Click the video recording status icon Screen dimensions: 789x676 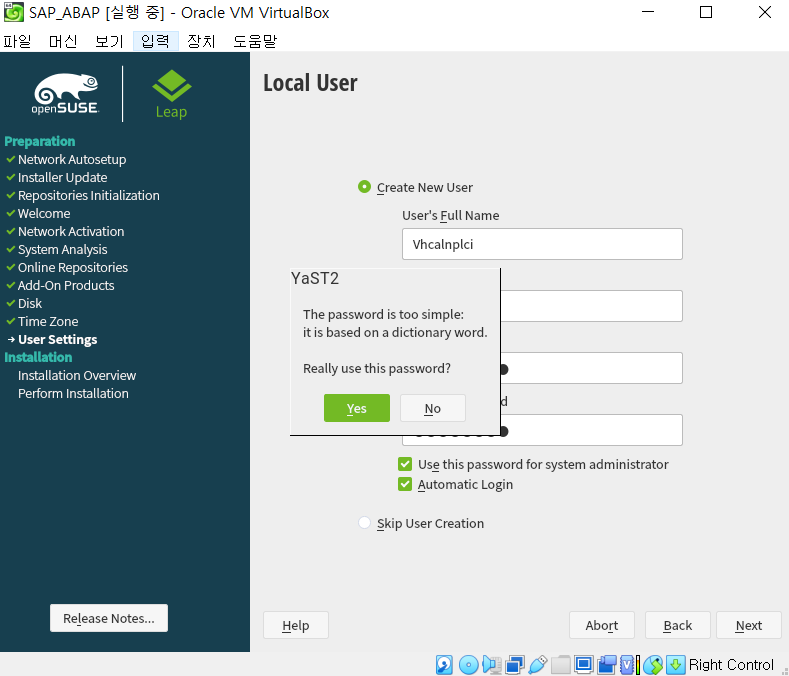coord(607,664)
